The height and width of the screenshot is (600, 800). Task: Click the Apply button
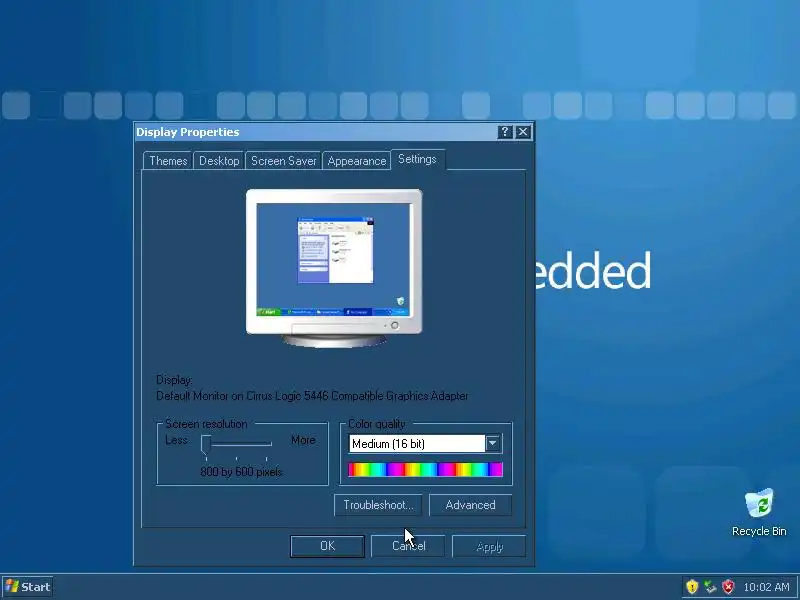point(489,546)
